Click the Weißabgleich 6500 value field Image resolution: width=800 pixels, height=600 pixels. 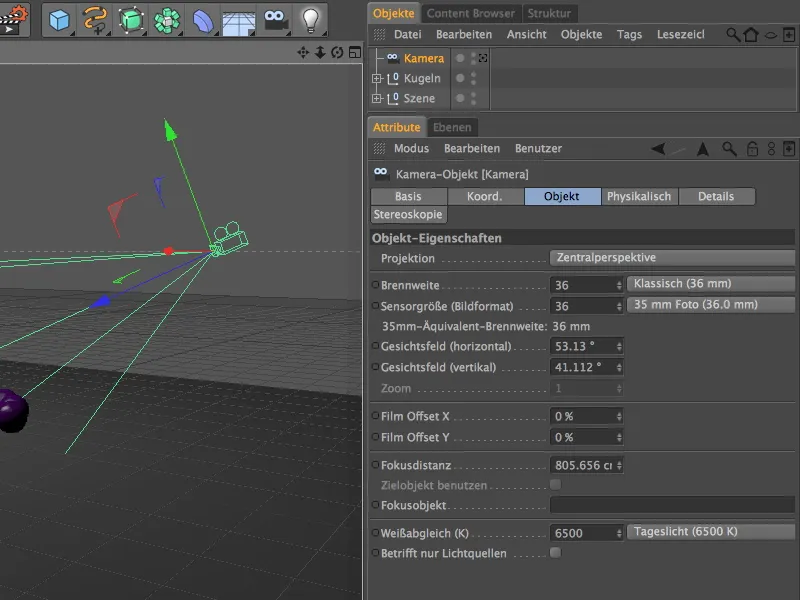click(582, 533)
